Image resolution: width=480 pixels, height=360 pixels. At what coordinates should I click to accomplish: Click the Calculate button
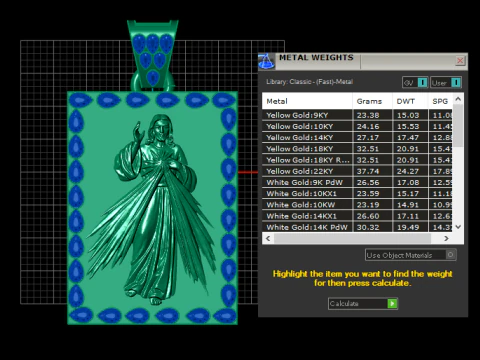[x=363, y=304]
